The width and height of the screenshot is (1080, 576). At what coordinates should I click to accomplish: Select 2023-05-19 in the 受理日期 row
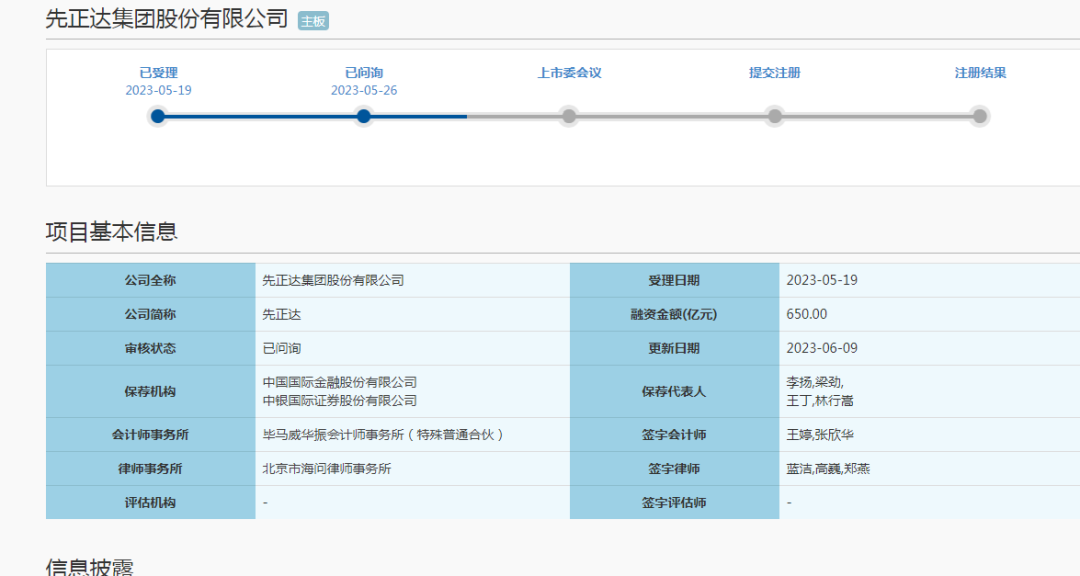tap(822, 280)
